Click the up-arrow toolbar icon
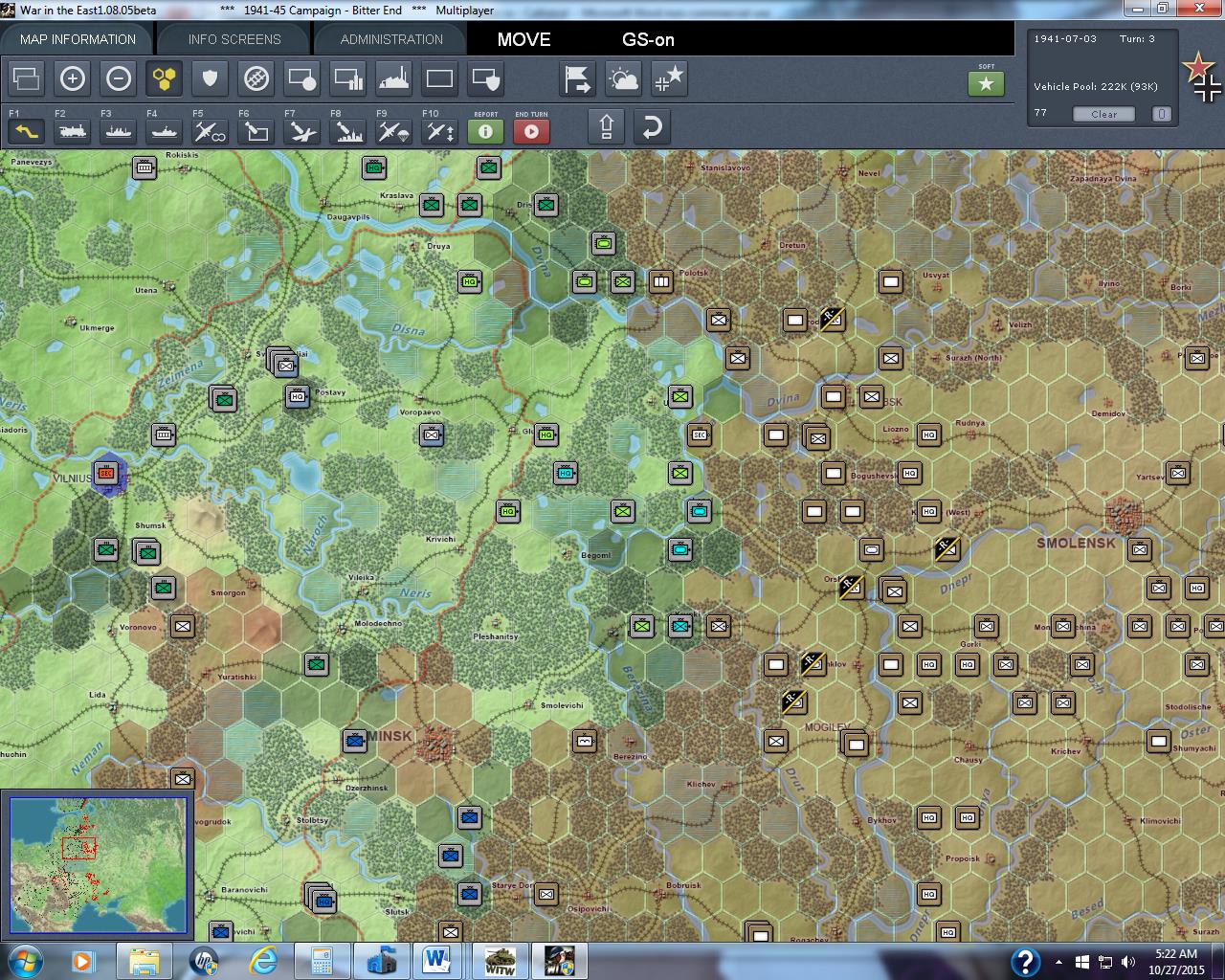Screen dimensions: 1225x980 coord(607,126)
